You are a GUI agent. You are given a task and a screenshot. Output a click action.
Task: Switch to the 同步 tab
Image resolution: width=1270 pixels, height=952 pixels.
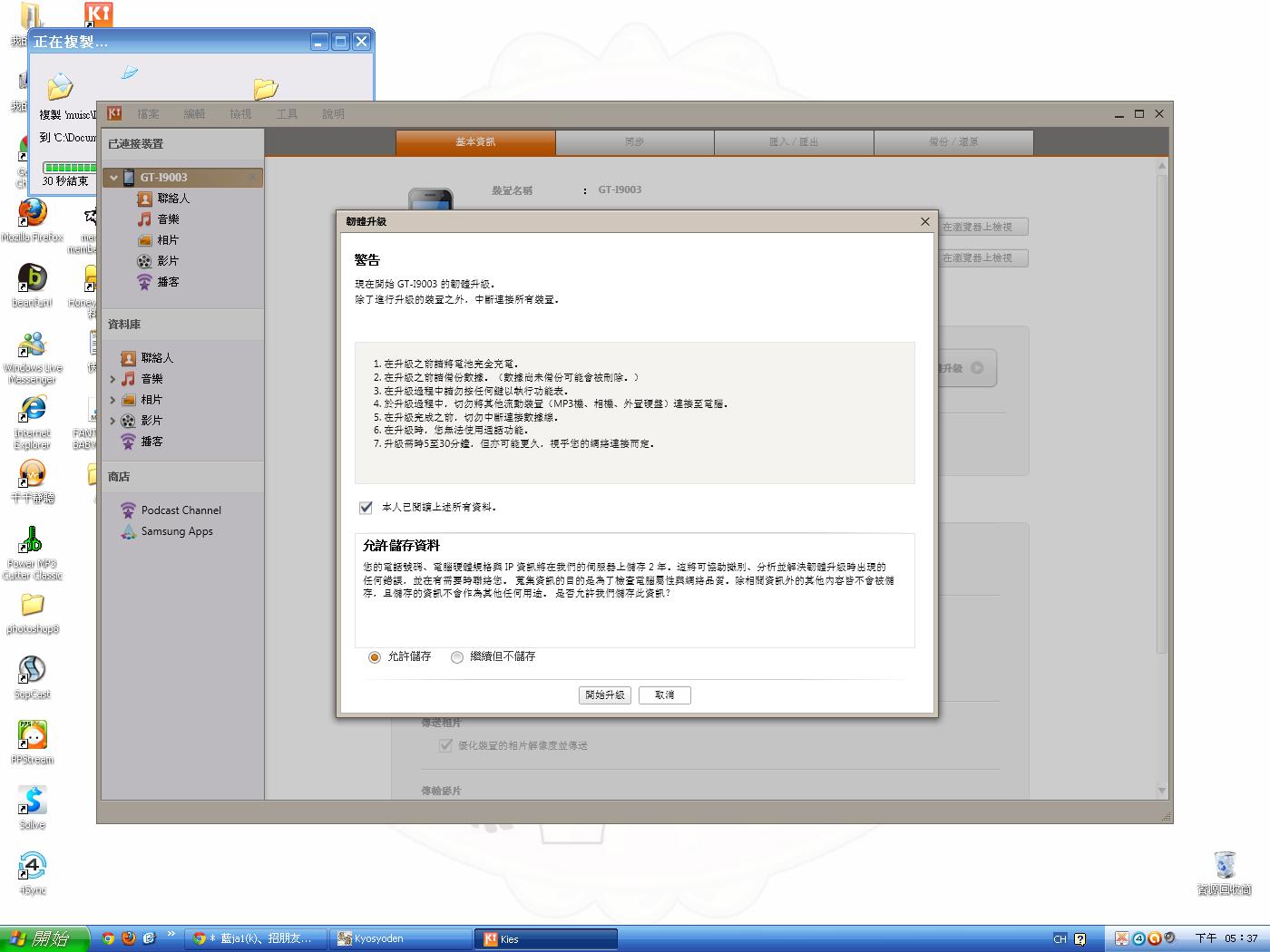click(x=635, y=142)
